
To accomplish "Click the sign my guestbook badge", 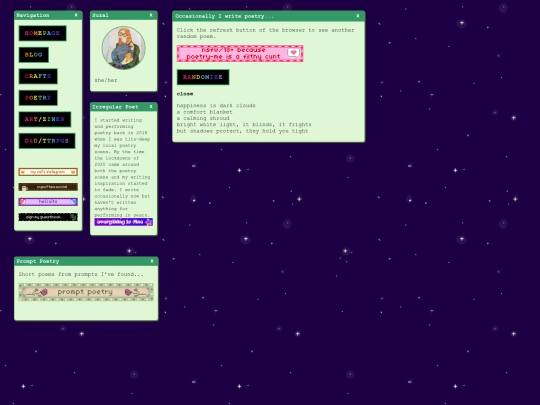I will pos(48,217).
